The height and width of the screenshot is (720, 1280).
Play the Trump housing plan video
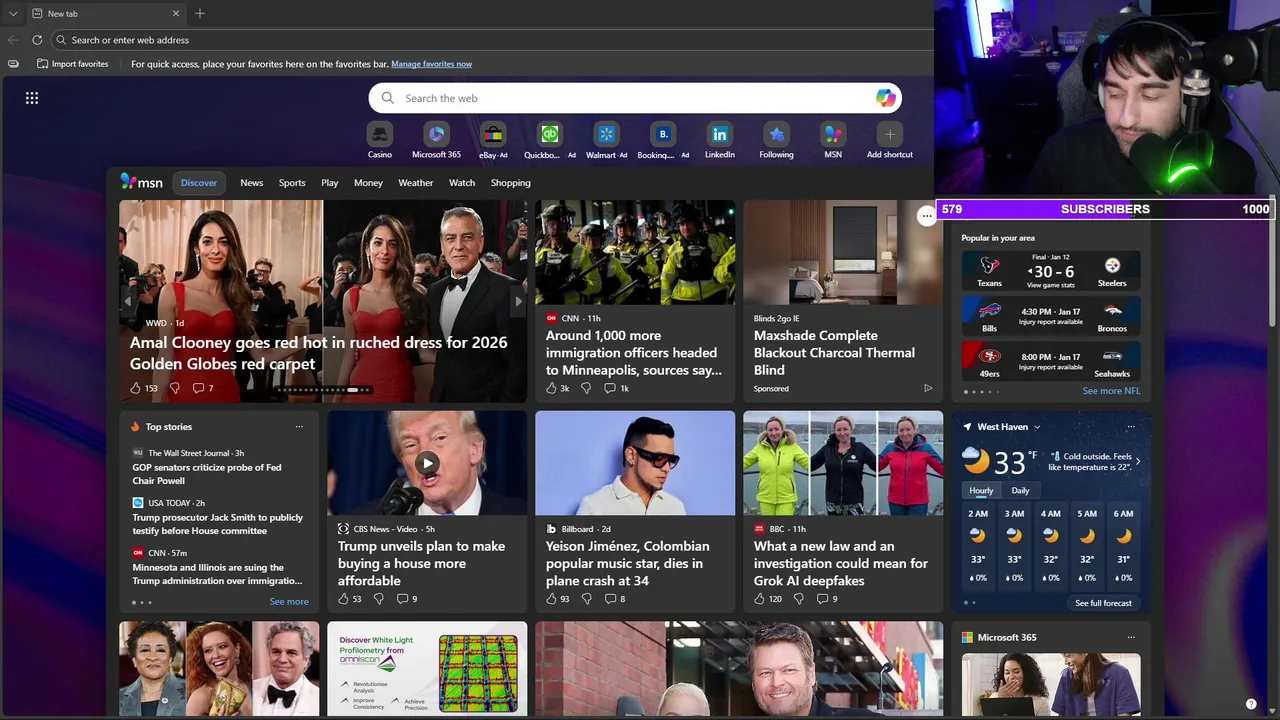427,463
